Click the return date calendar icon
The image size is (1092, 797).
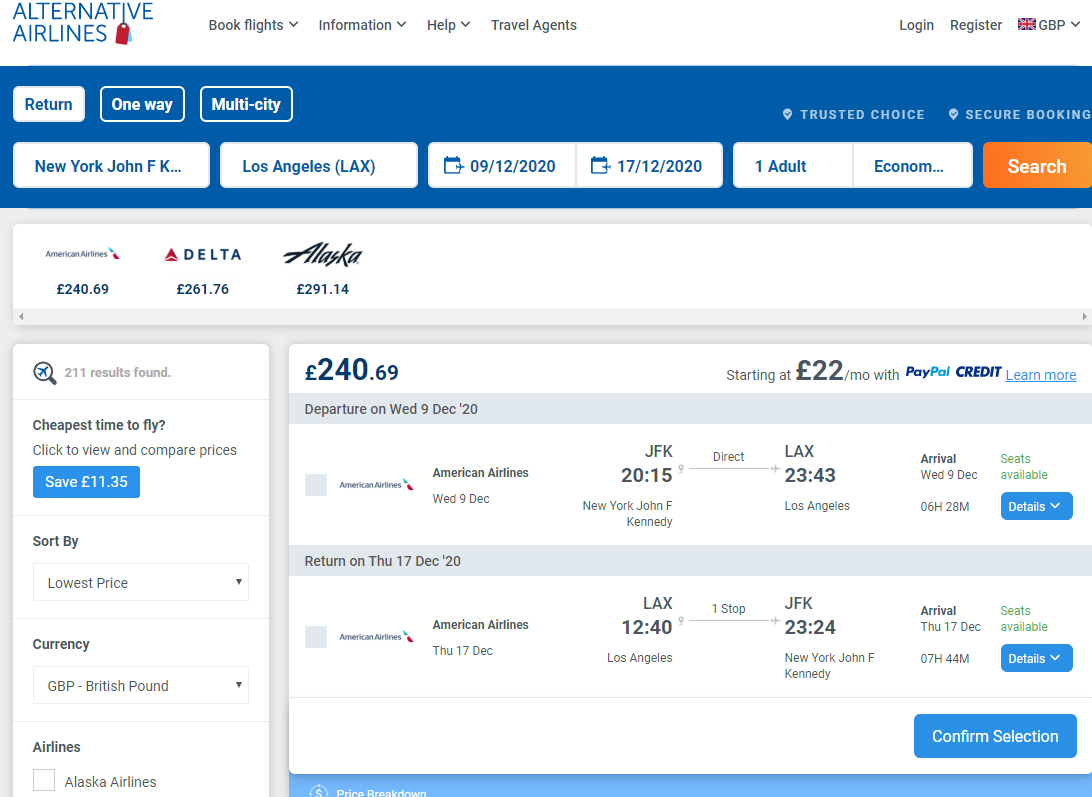pos(600,166)
